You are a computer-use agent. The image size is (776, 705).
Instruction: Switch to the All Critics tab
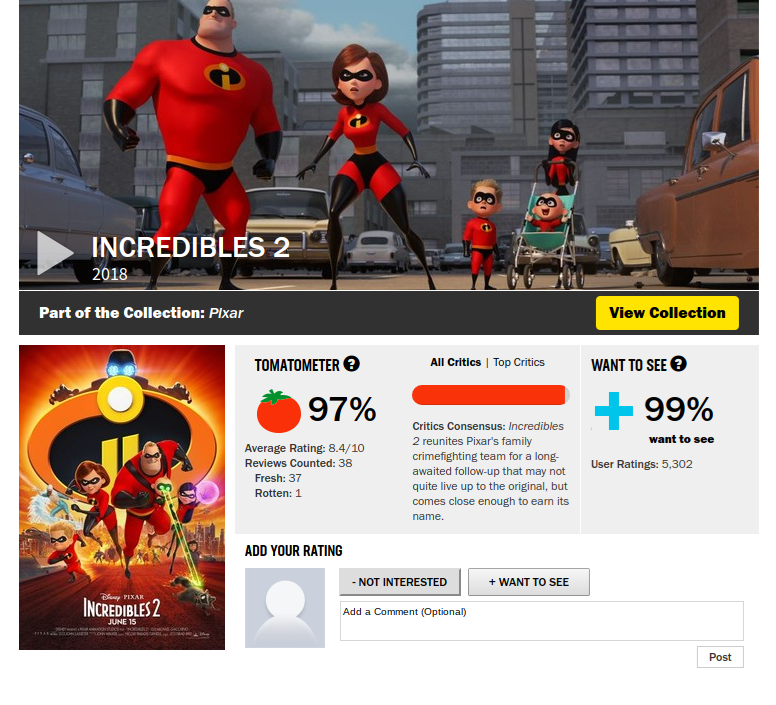pyautogui.click(x=455, y=362)
